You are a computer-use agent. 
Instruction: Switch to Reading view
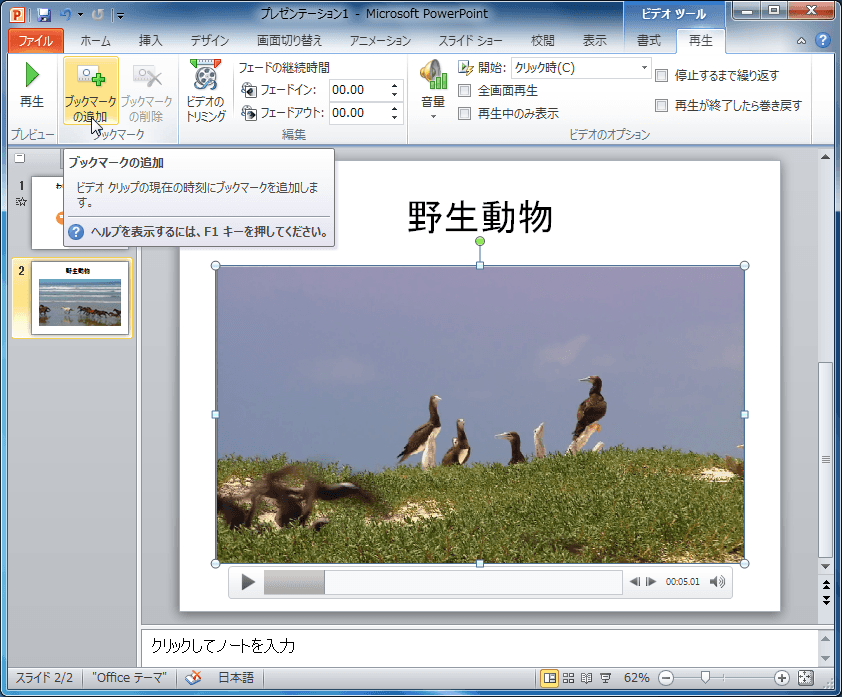coord(586,678)
